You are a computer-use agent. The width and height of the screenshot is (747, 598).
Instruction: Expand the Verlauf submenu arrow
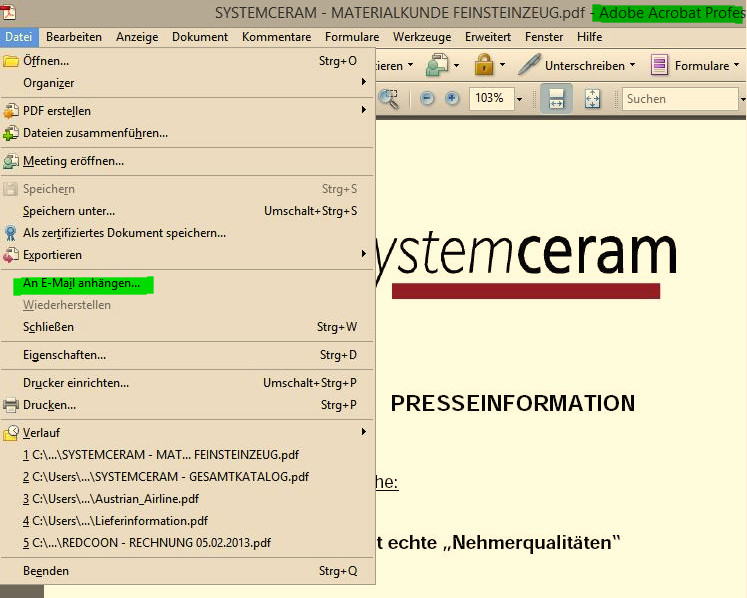pyautogui.click(x=363, y=432)
